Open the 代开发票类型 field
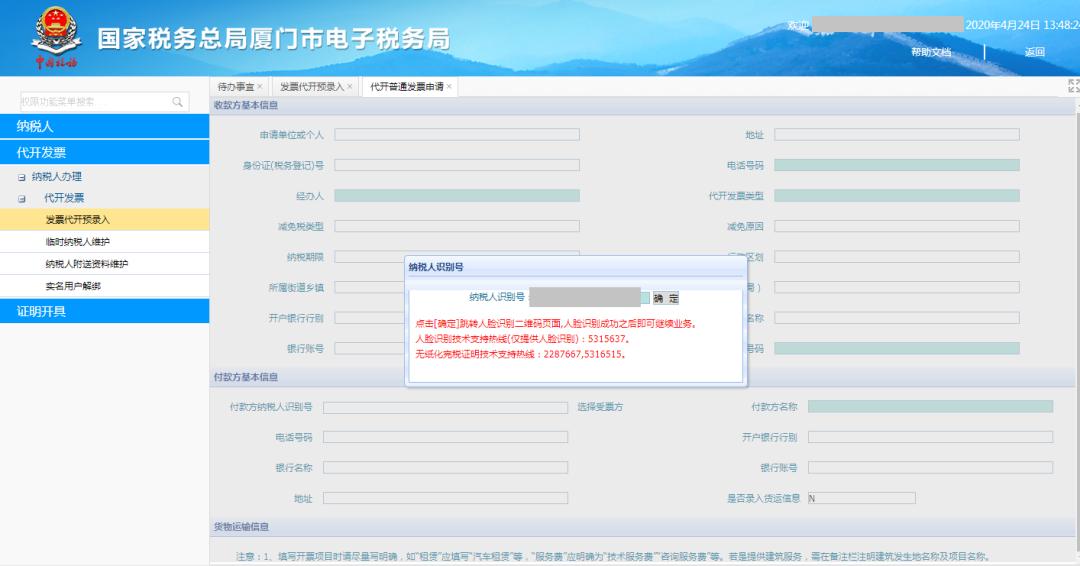The image size is (1080, 566). tap(897, 196)
